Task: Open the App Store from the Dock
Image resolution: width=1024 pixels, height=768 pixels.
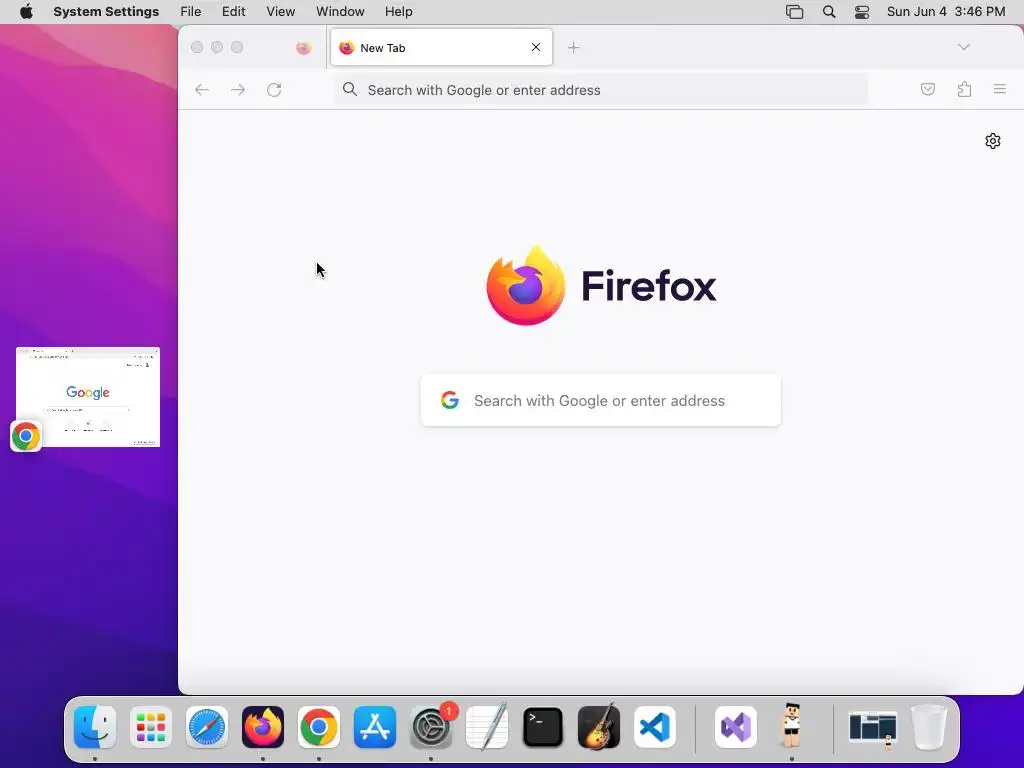Action: coord(375,727)
